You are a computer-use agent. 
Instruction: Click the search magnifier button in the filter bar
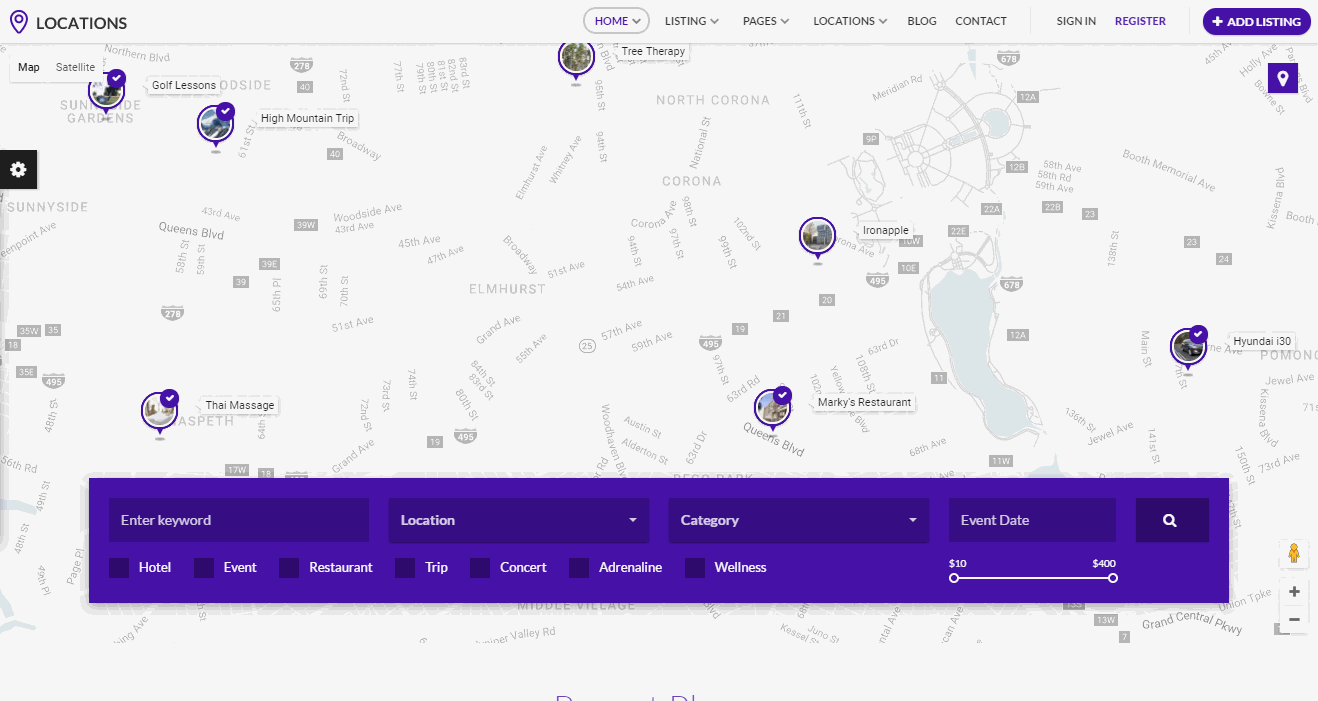pos(1171,519)
